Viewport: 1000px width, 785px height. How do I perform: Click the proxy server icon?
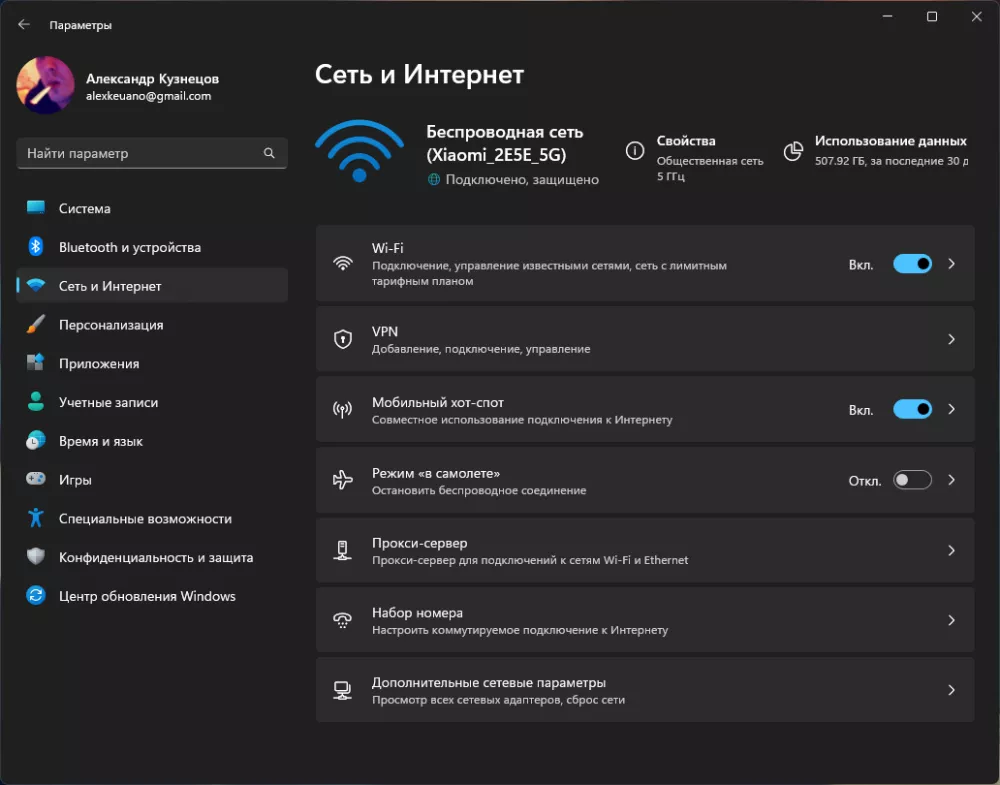343,550
